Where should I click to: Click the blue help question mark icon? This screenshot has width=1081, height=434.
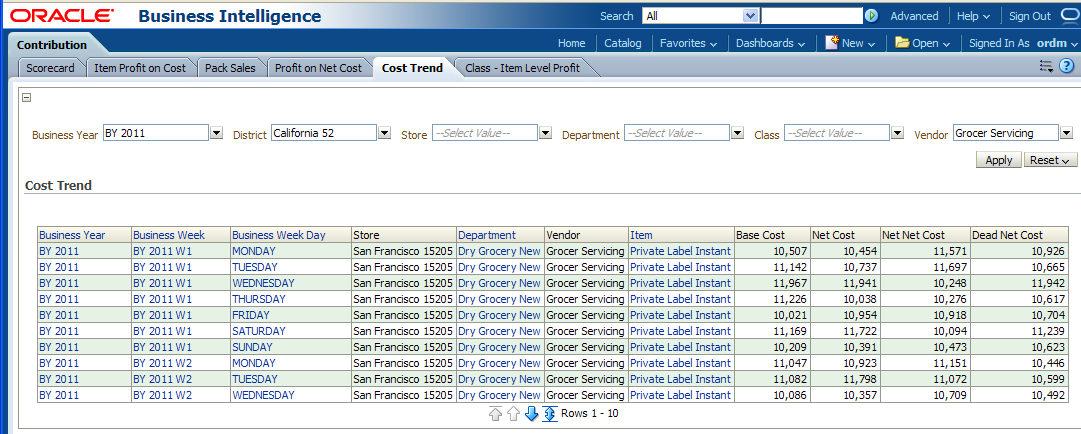[1066, 67]
